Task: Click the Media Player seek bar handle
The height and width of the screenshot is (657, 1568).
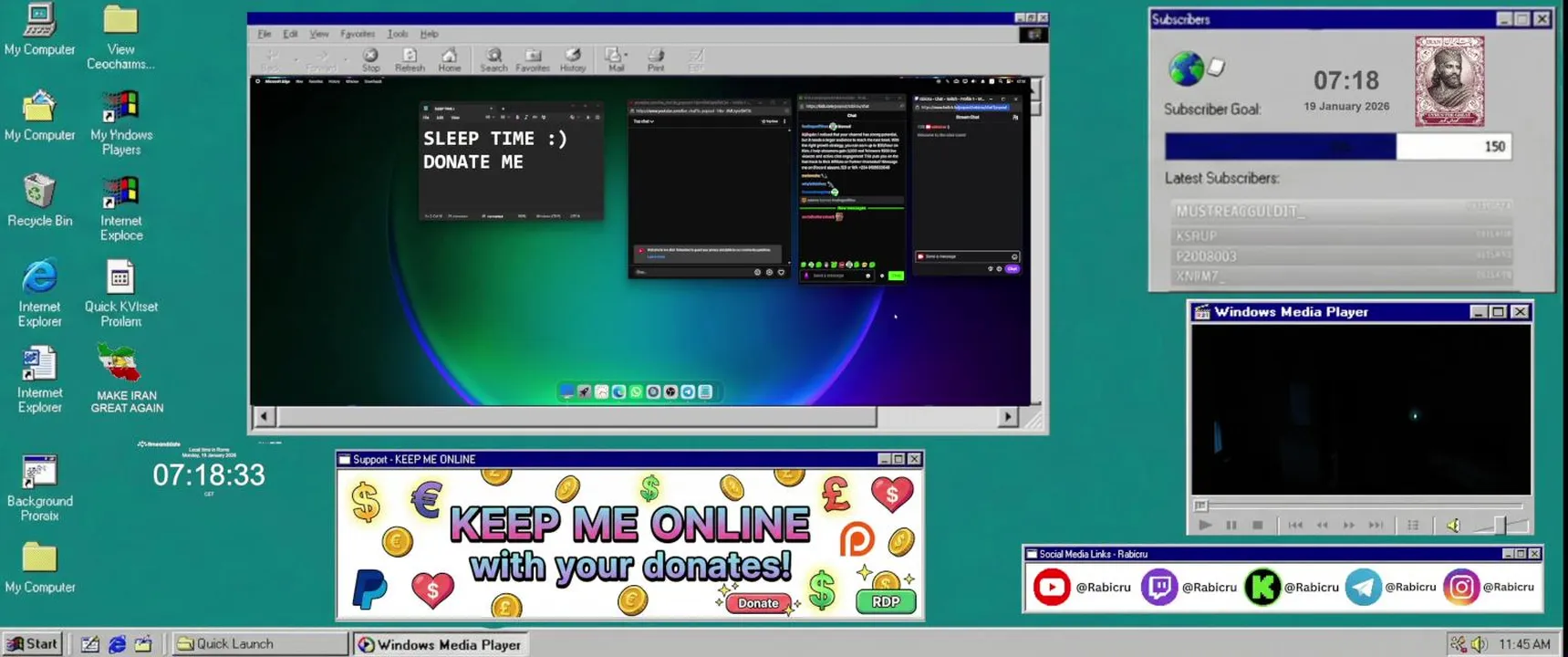Action: [x=1201, y=506]
